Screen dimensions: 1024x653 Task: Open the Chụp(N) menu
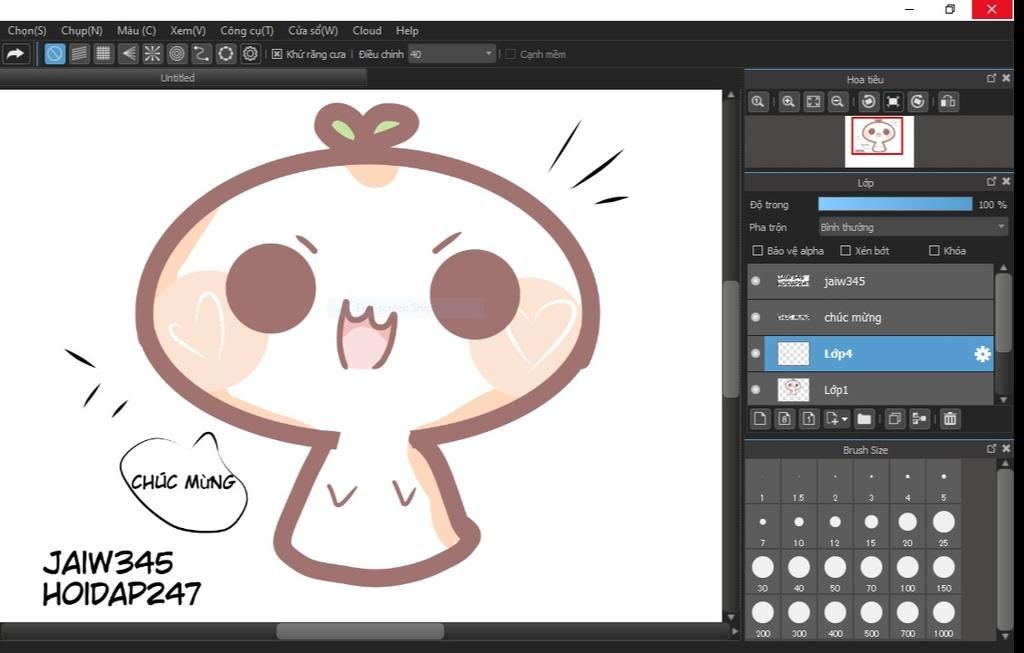coord(82,31)
